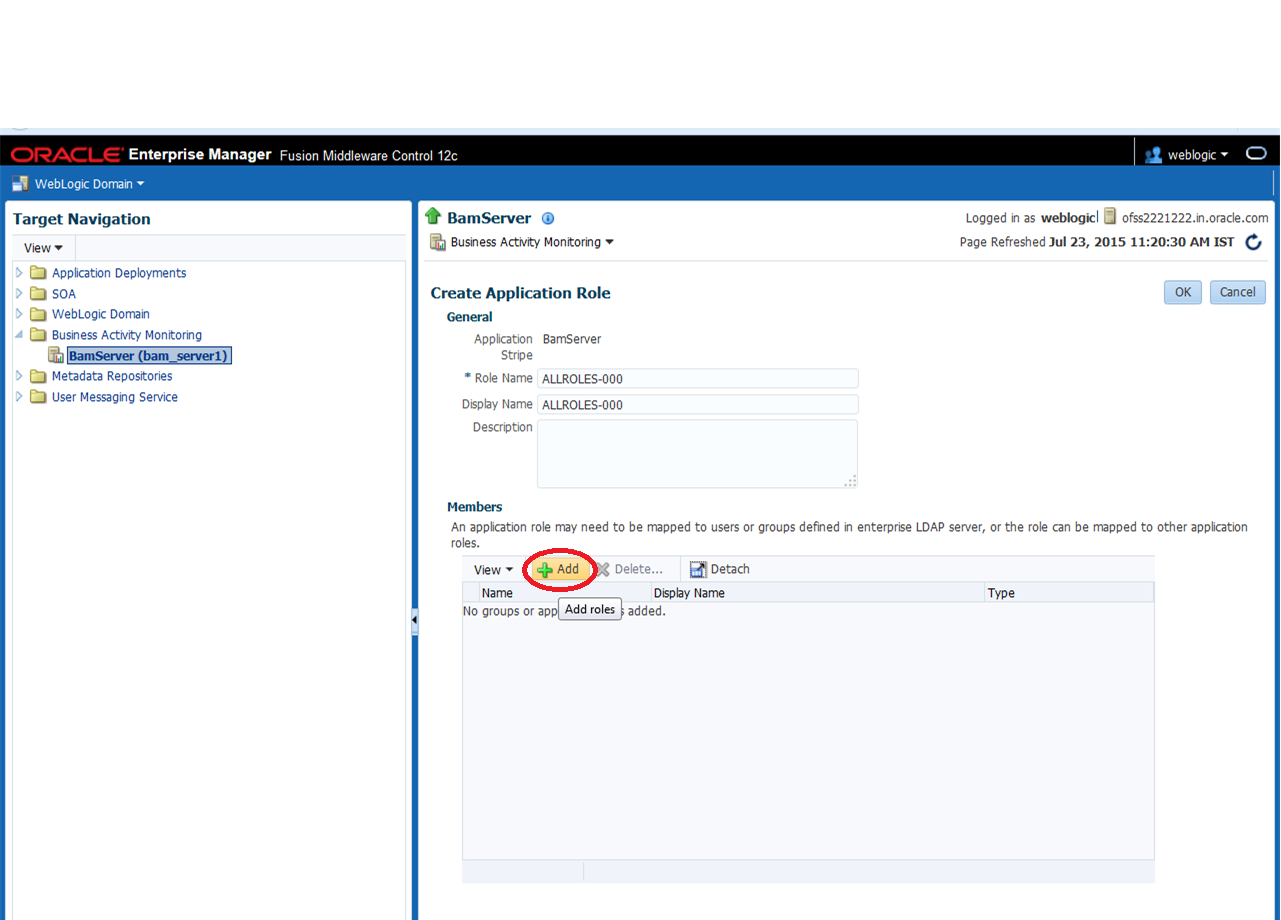Expand the User Messaging Service tree node
1281x920 pixels.
click(19, 397)
